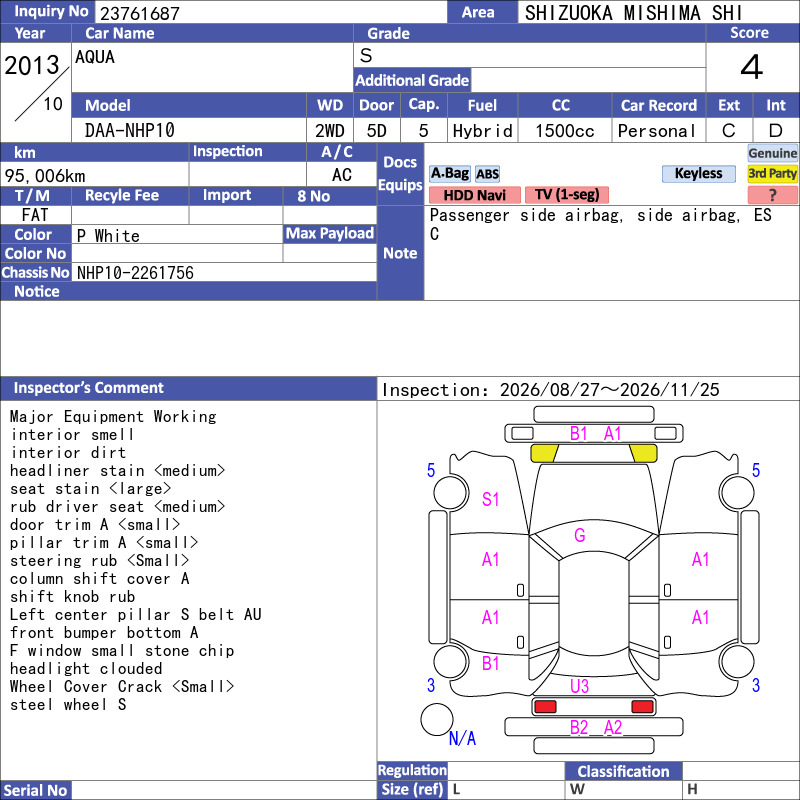
Task: Click the spare tire circle marked N/A
Action: 437,719
